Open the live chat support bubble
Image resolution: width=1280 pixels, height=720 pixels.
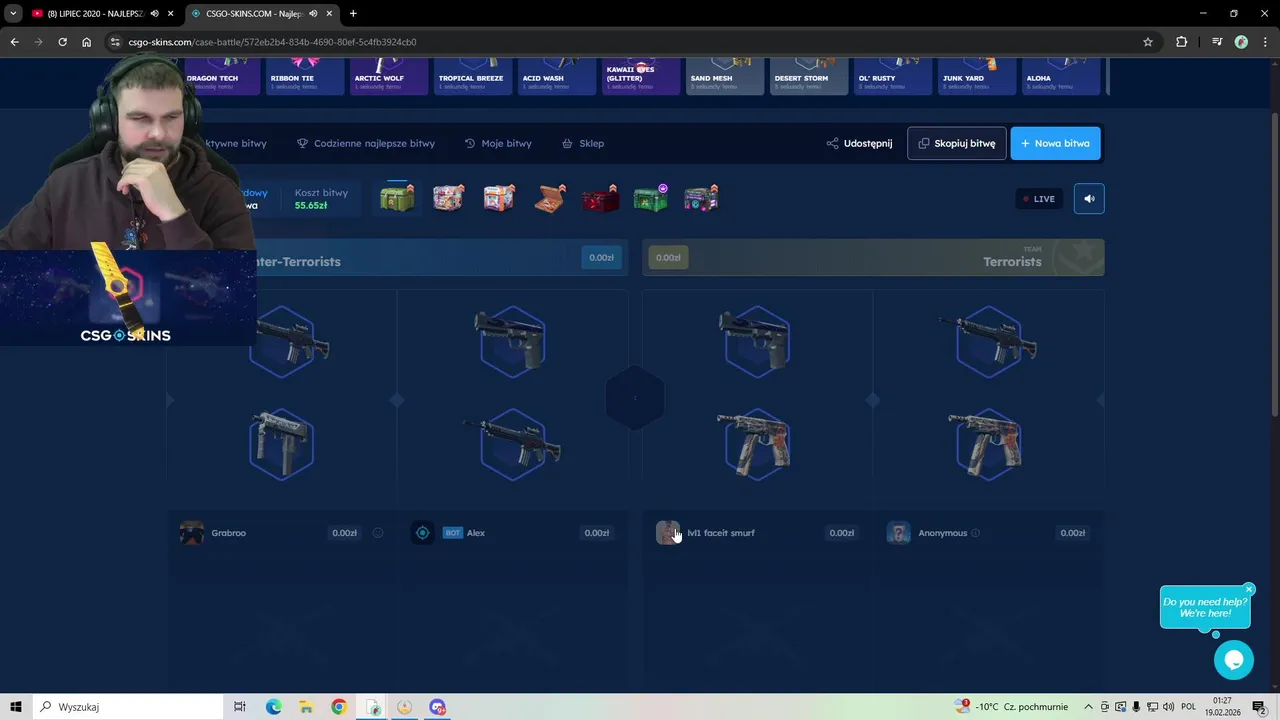tap(1234, 660)
